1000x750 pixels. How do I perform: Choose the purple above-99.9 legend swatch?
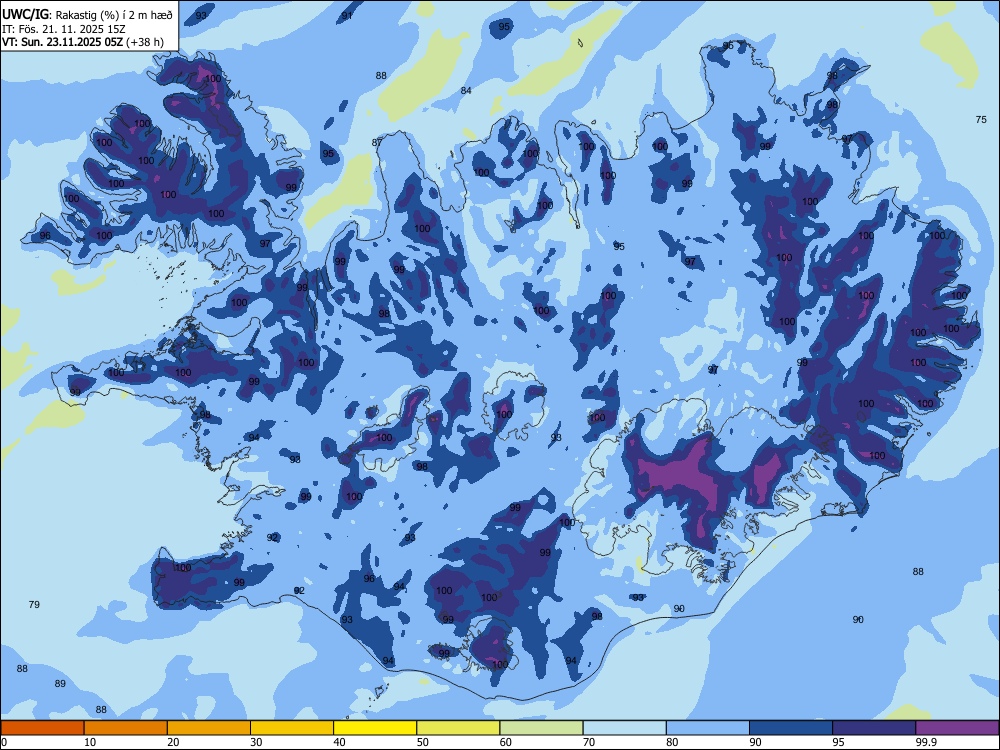[x=957, y=728]
